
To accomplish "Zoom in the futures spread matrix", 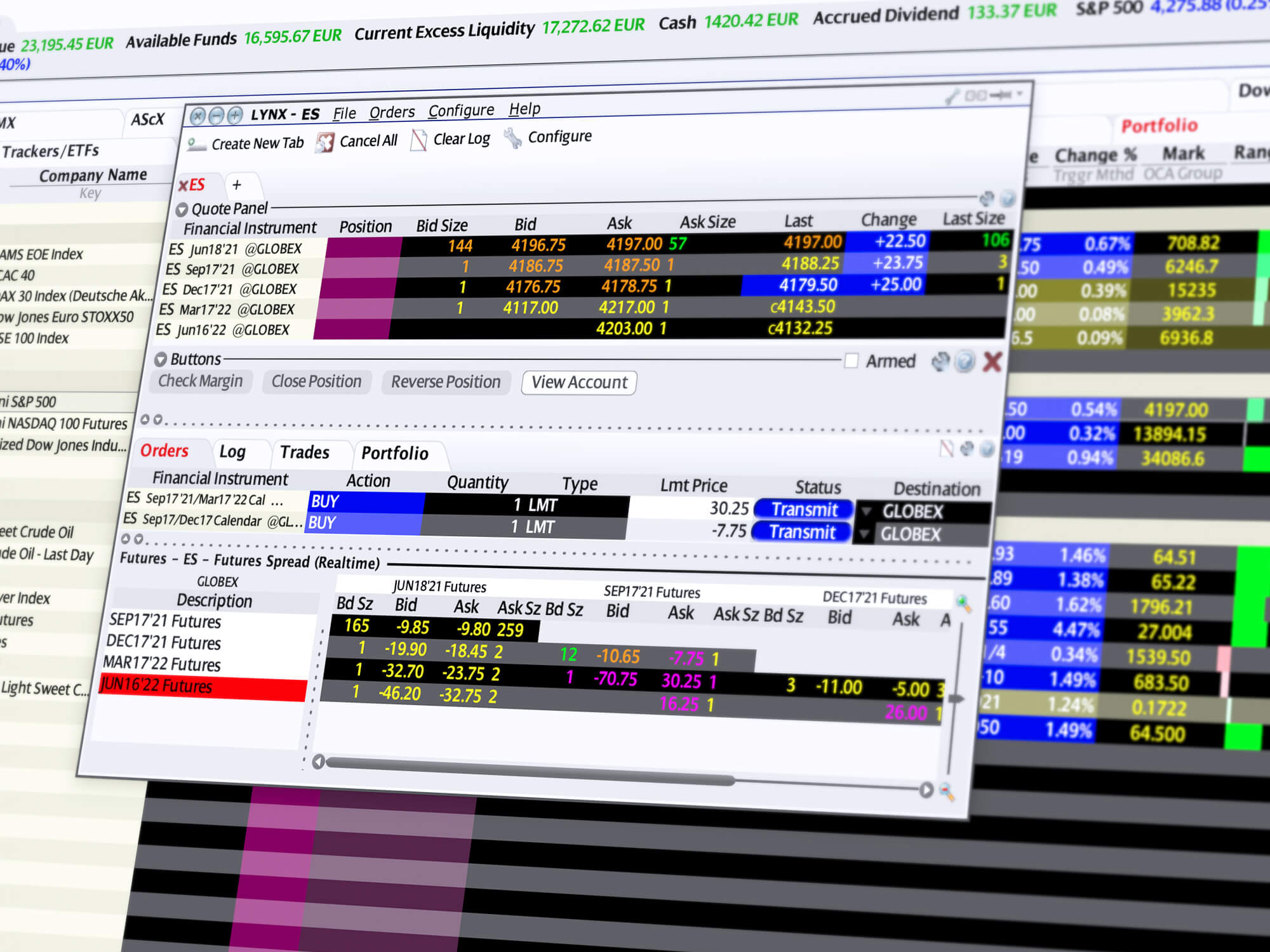I will [964, 604].
